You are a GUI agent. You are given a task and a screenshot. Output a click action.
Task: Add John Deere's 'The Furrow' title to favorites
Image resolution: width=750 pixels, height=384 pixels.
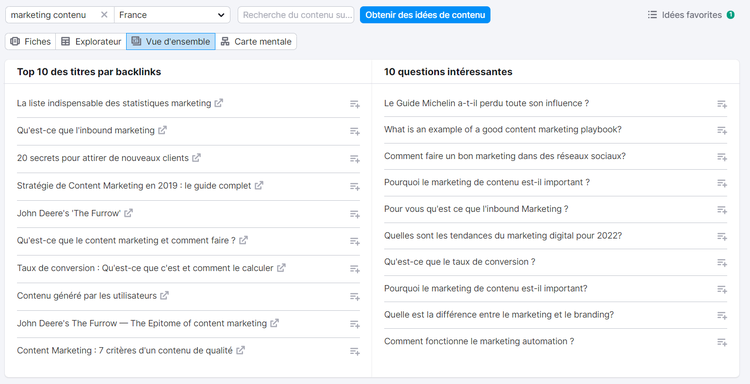click(354, 214)
